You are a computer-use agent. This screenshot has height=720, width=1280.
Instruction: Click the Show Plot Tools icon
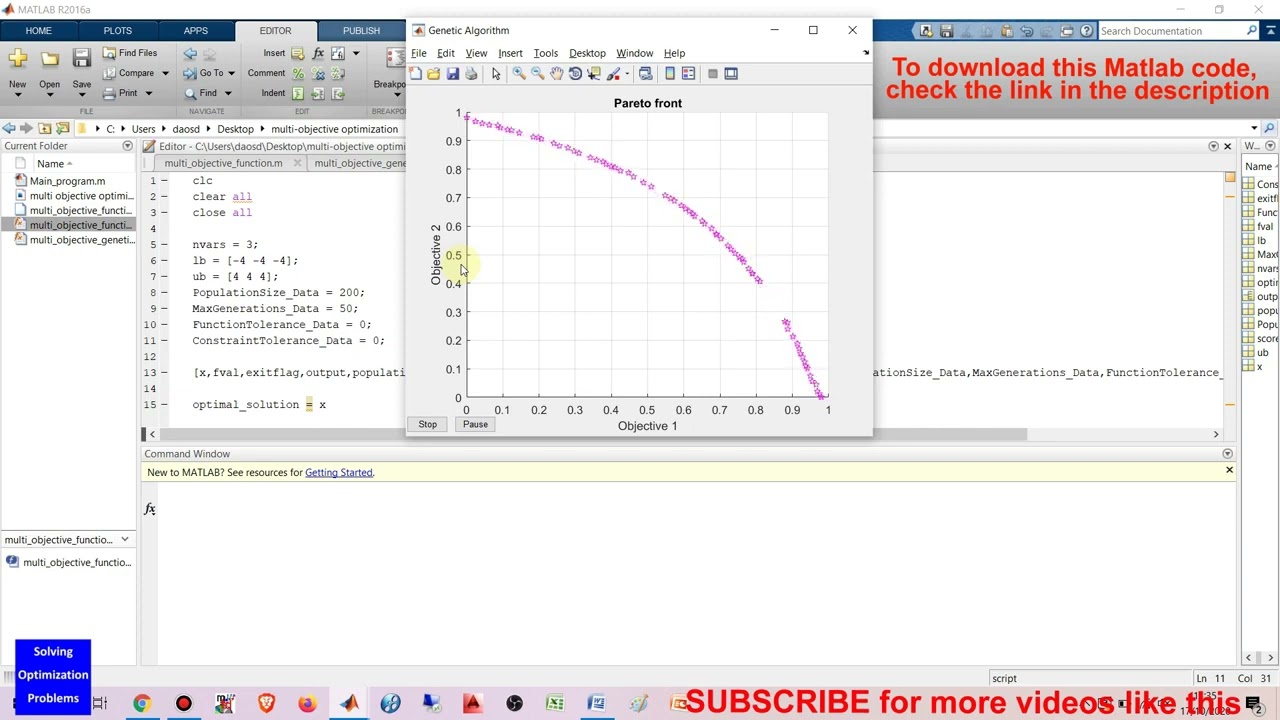coord(731,73)
